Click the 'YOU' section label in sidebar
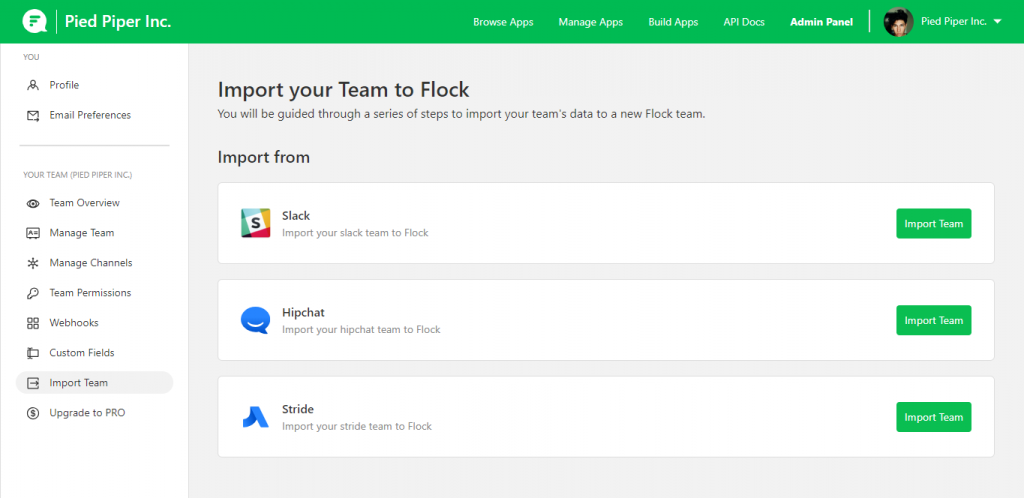The height and width of the screenshot is (498, 1024). pyautogui.click(x=31, y=57)
